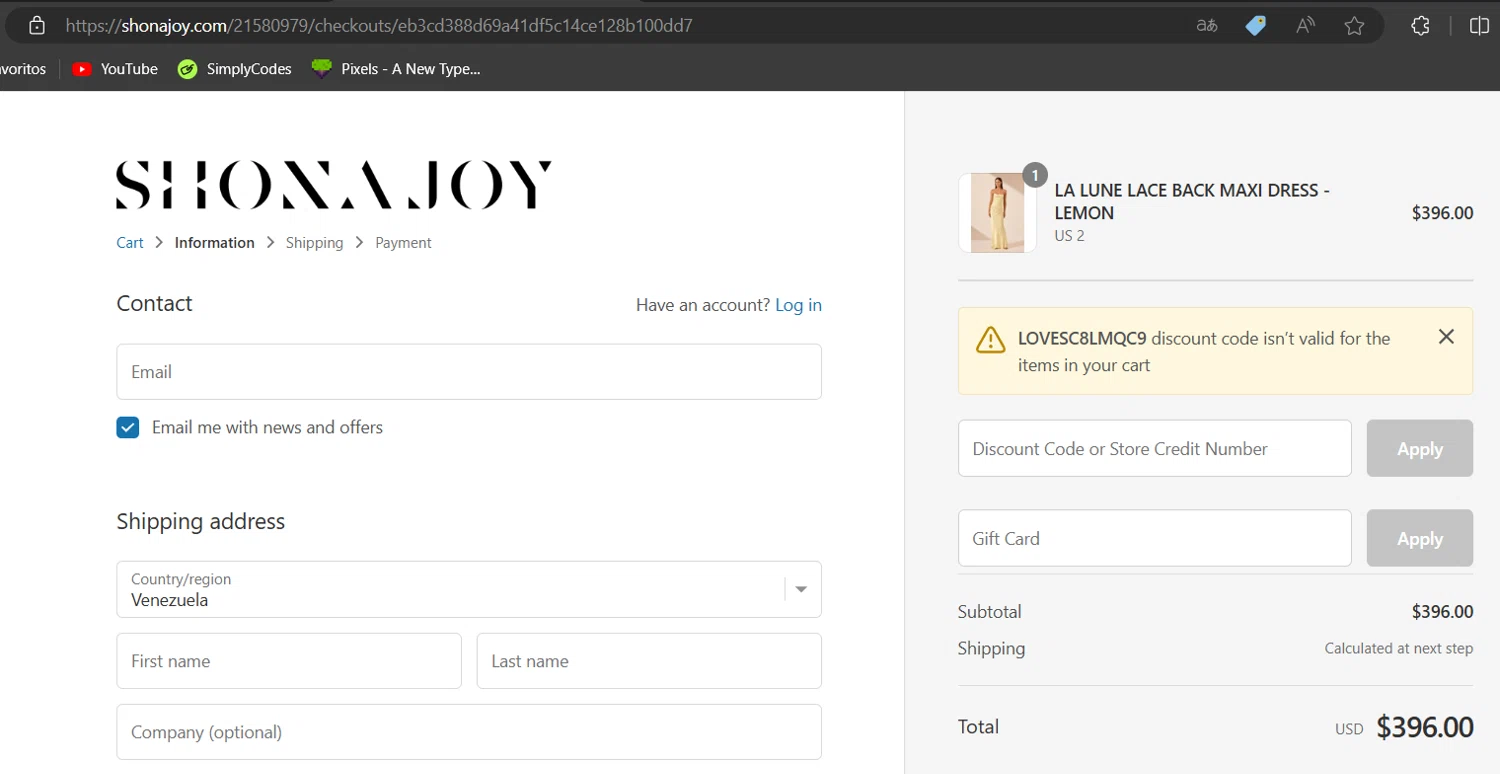Select the Shipping breadcrumb step
1500x774 pixels.
314,243
